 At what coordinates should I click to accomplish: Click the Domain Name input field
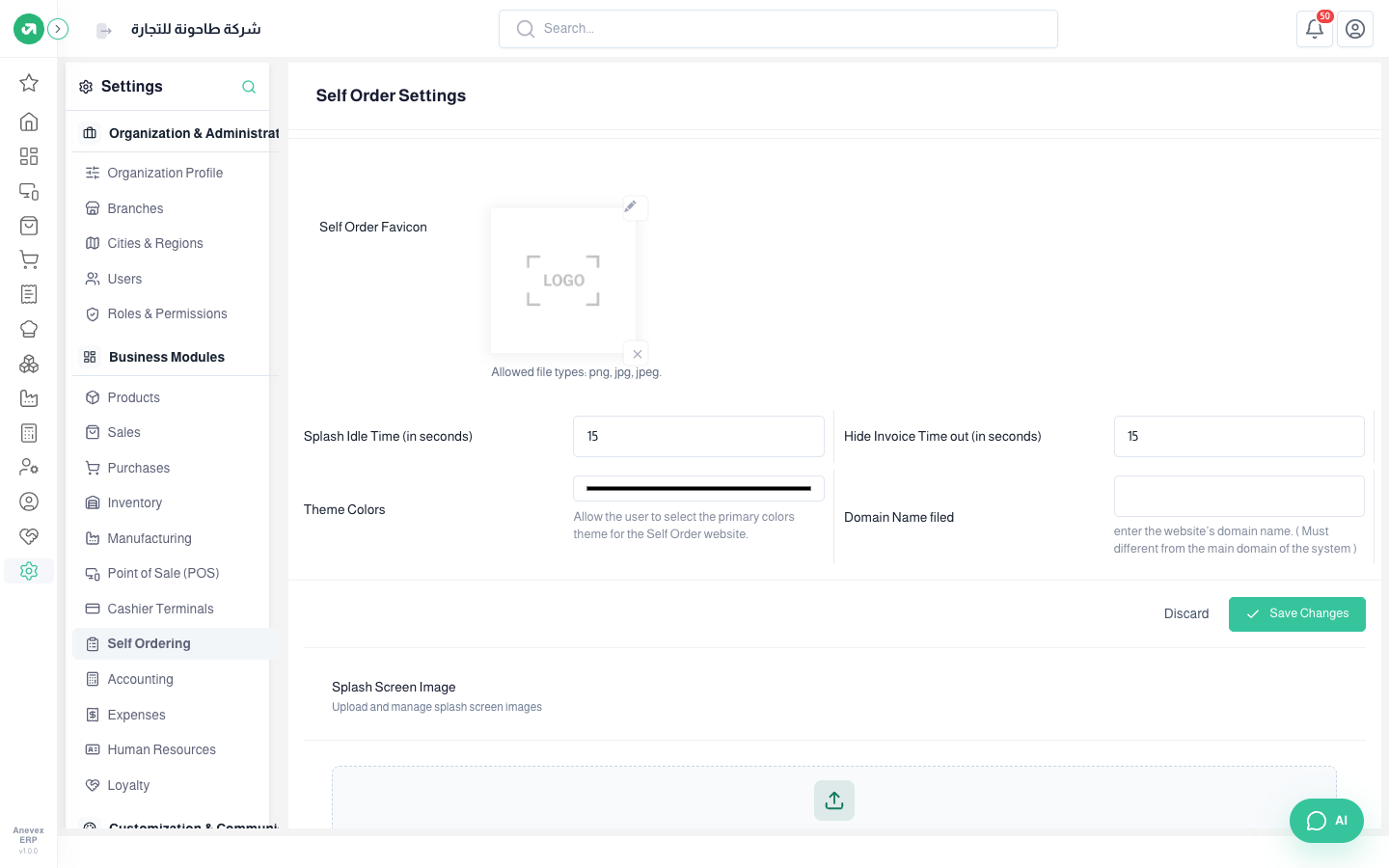click(x=1239, y=496)
